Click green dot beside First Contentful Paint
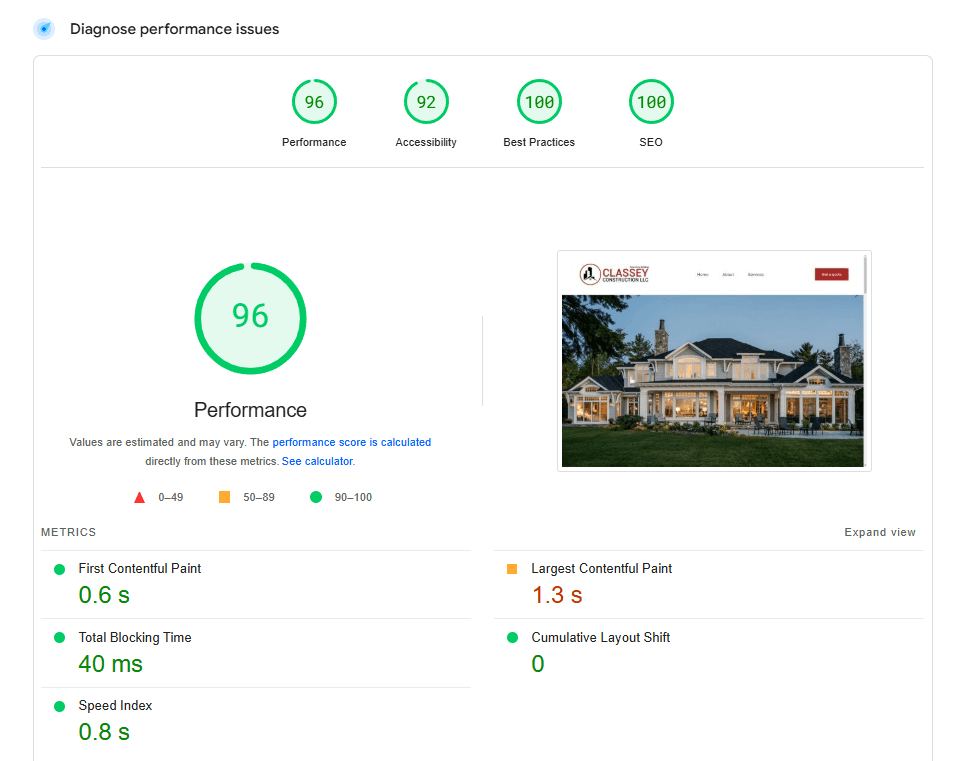 click(59, 569)
